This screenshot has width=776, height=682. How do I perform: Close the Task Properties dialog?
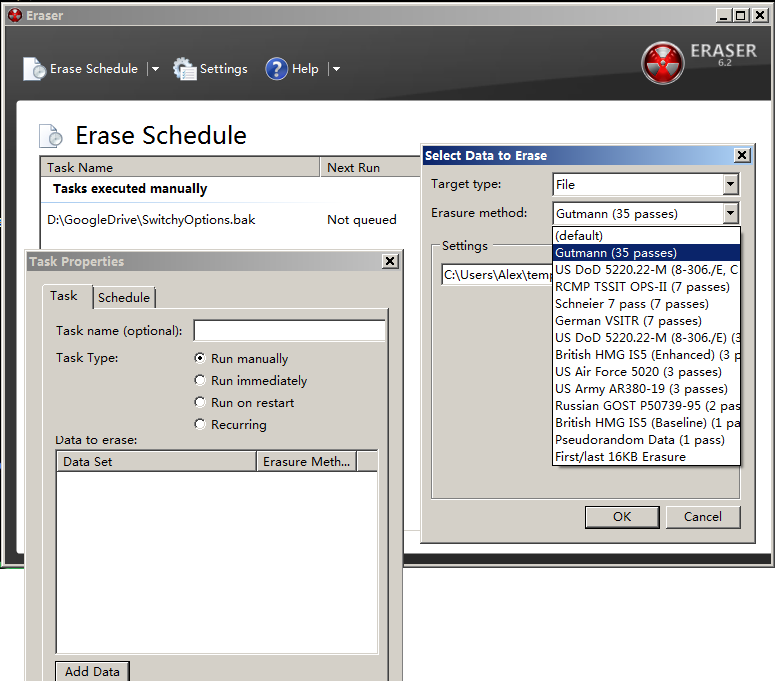(x=390, y=261)
